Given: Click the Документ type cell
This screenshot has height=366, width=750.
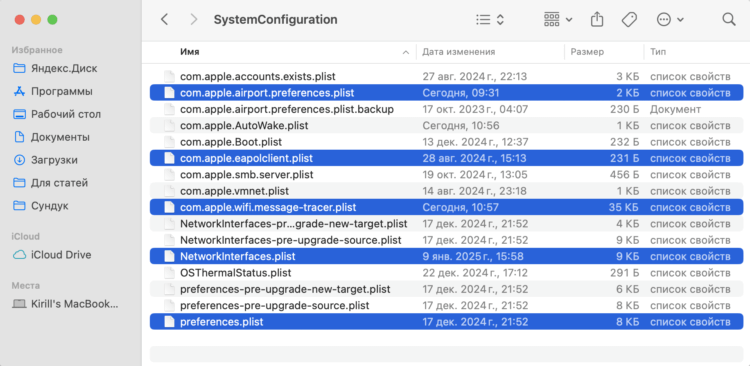Looking at the screenshot, I should [x=675, y=109].
